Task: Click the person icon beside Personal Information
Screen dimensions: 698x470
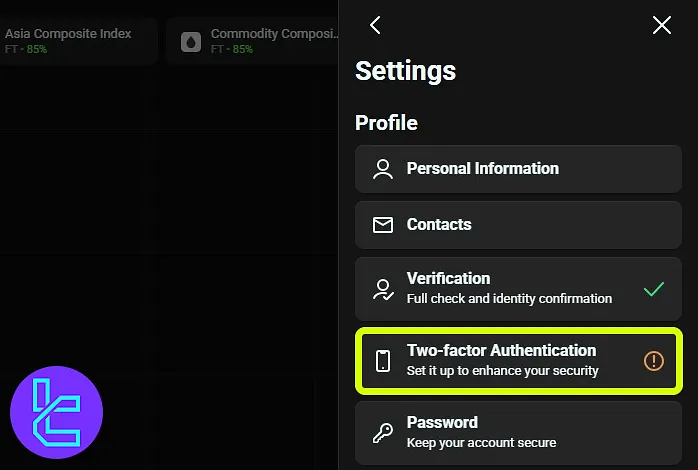Action: [383, 169]
